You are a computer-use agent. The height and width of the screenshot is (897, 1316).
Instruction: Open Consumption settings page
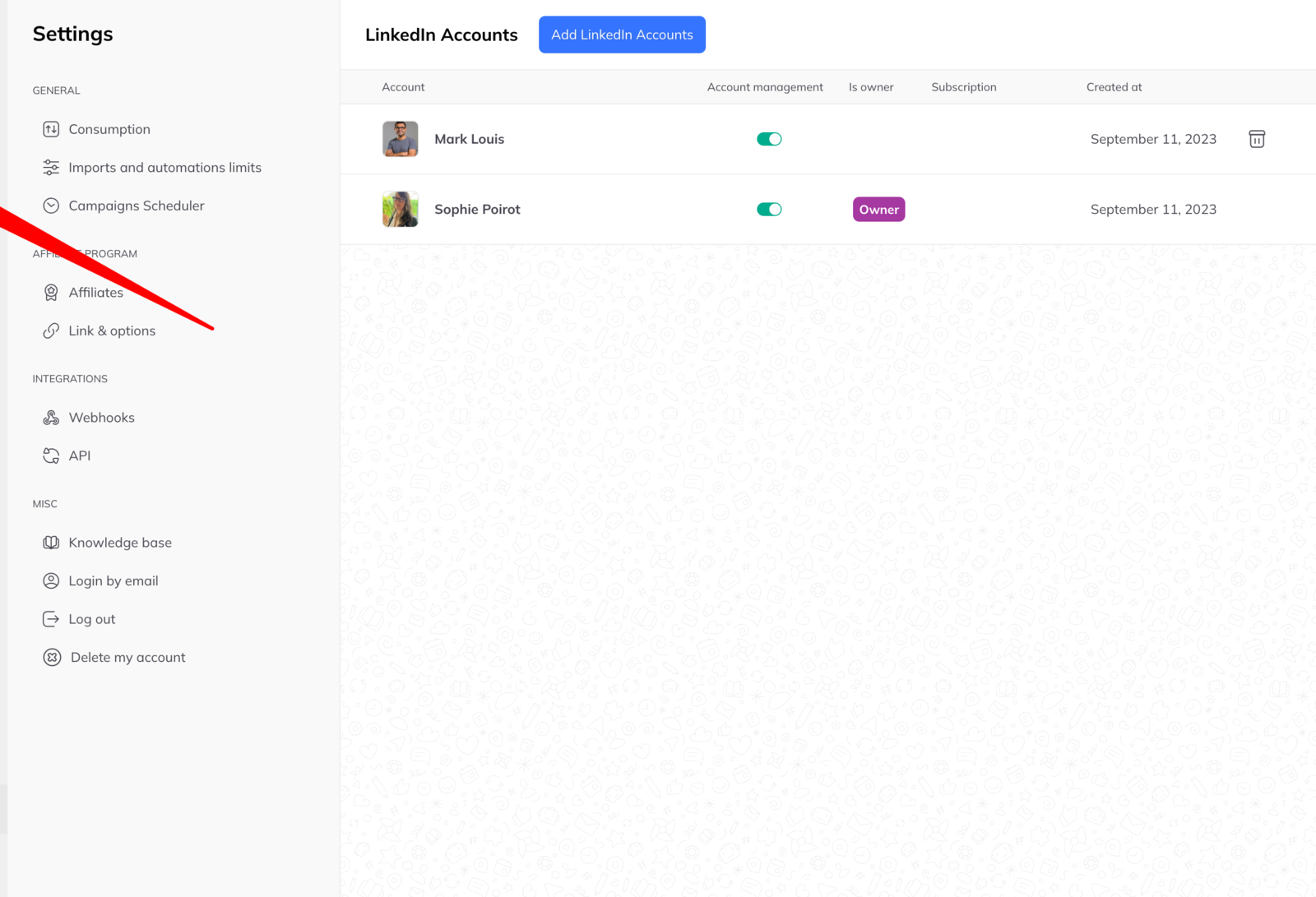pos(109,129)
